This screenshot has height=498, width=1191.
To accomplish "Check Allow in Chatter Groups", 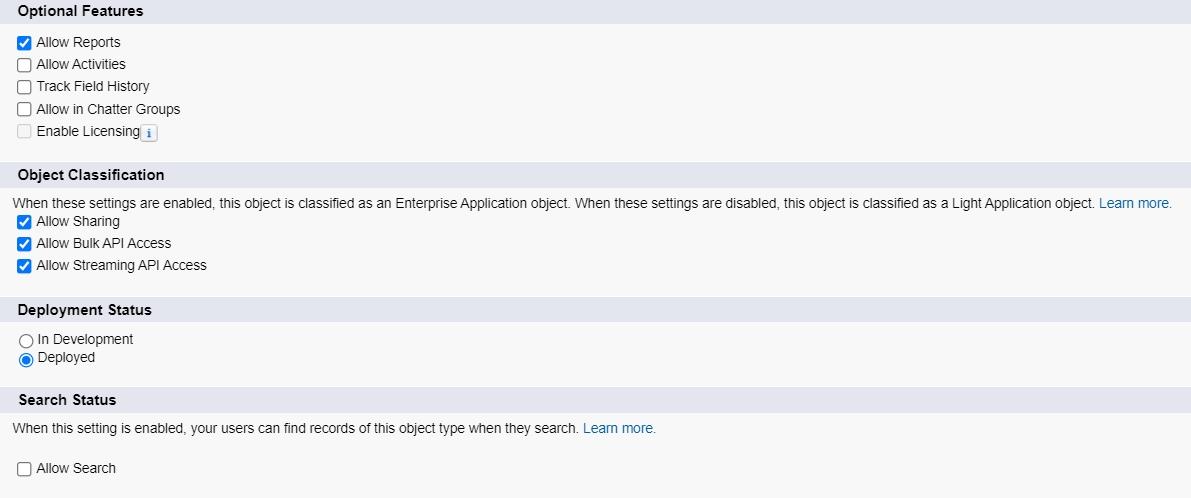I will pos(25,110).
